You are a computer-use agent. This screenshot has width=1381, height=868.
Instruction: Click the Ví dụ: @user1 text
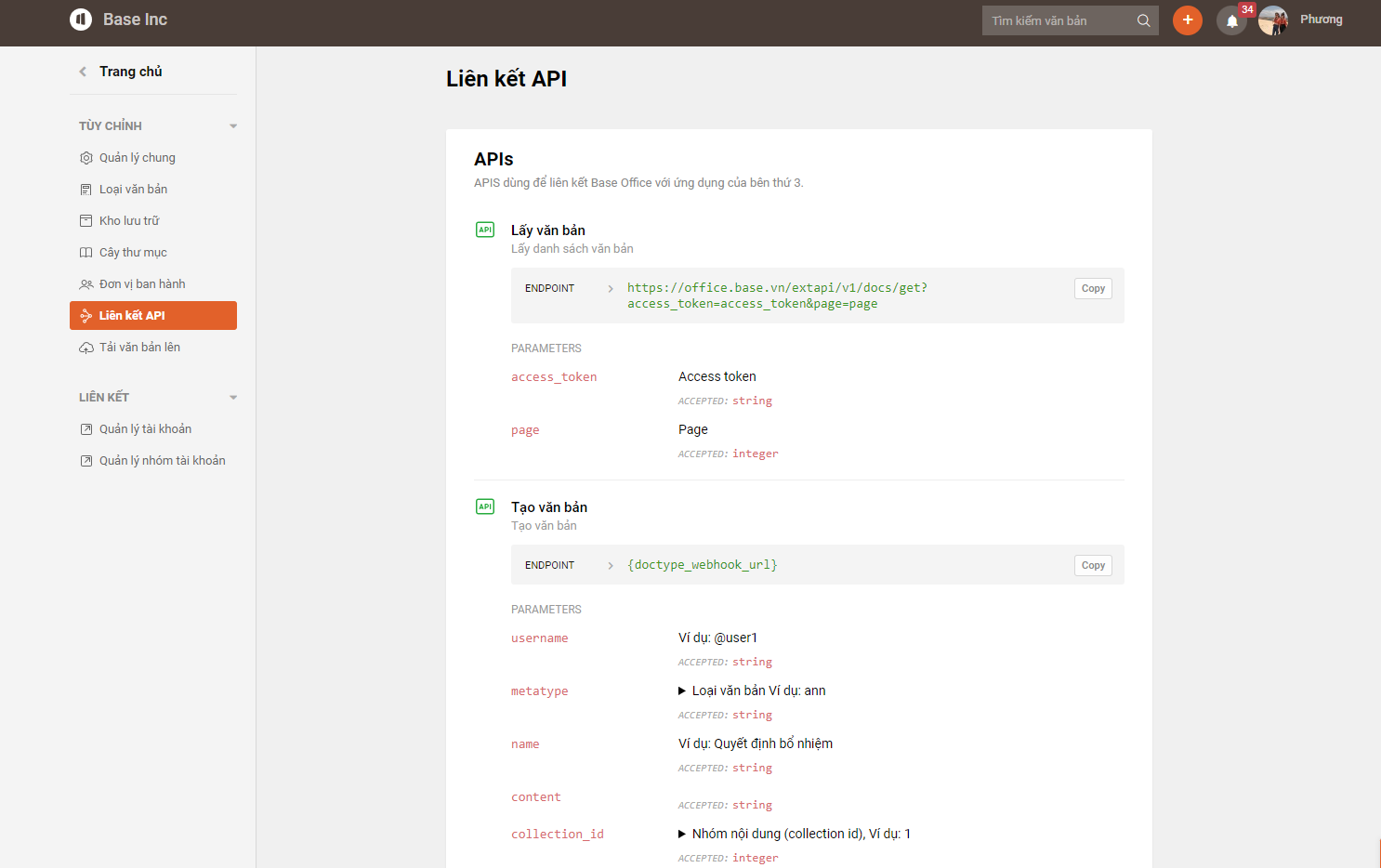717,638
